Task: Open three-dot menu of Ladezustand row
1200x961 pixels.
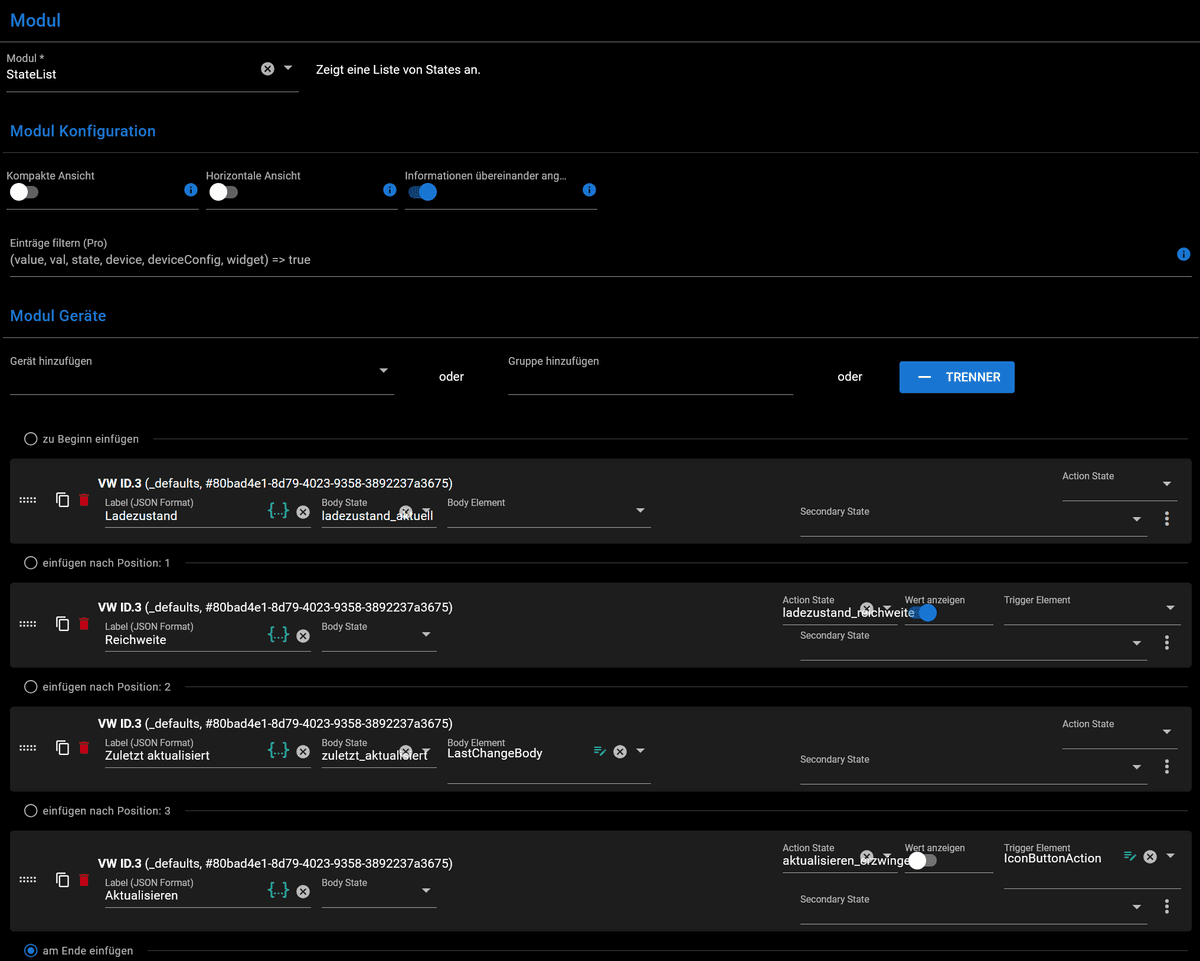Action: [x=1167, y=519]
